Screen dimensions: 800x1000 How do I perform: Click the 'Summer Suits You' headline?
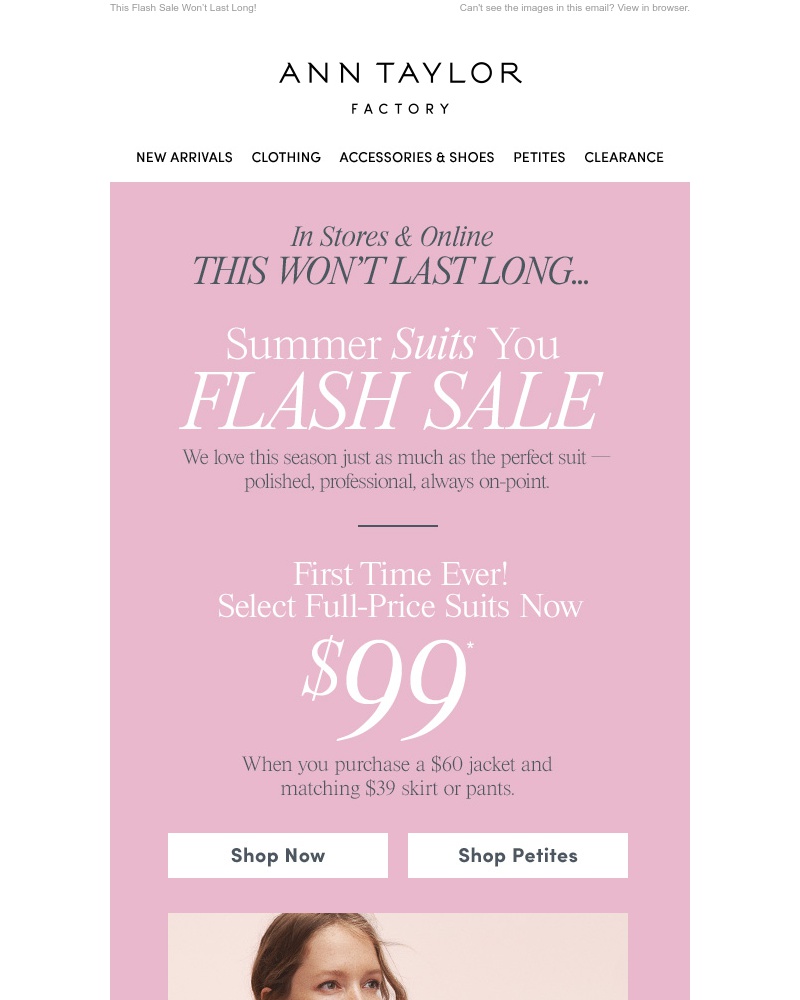pos(392,344)
